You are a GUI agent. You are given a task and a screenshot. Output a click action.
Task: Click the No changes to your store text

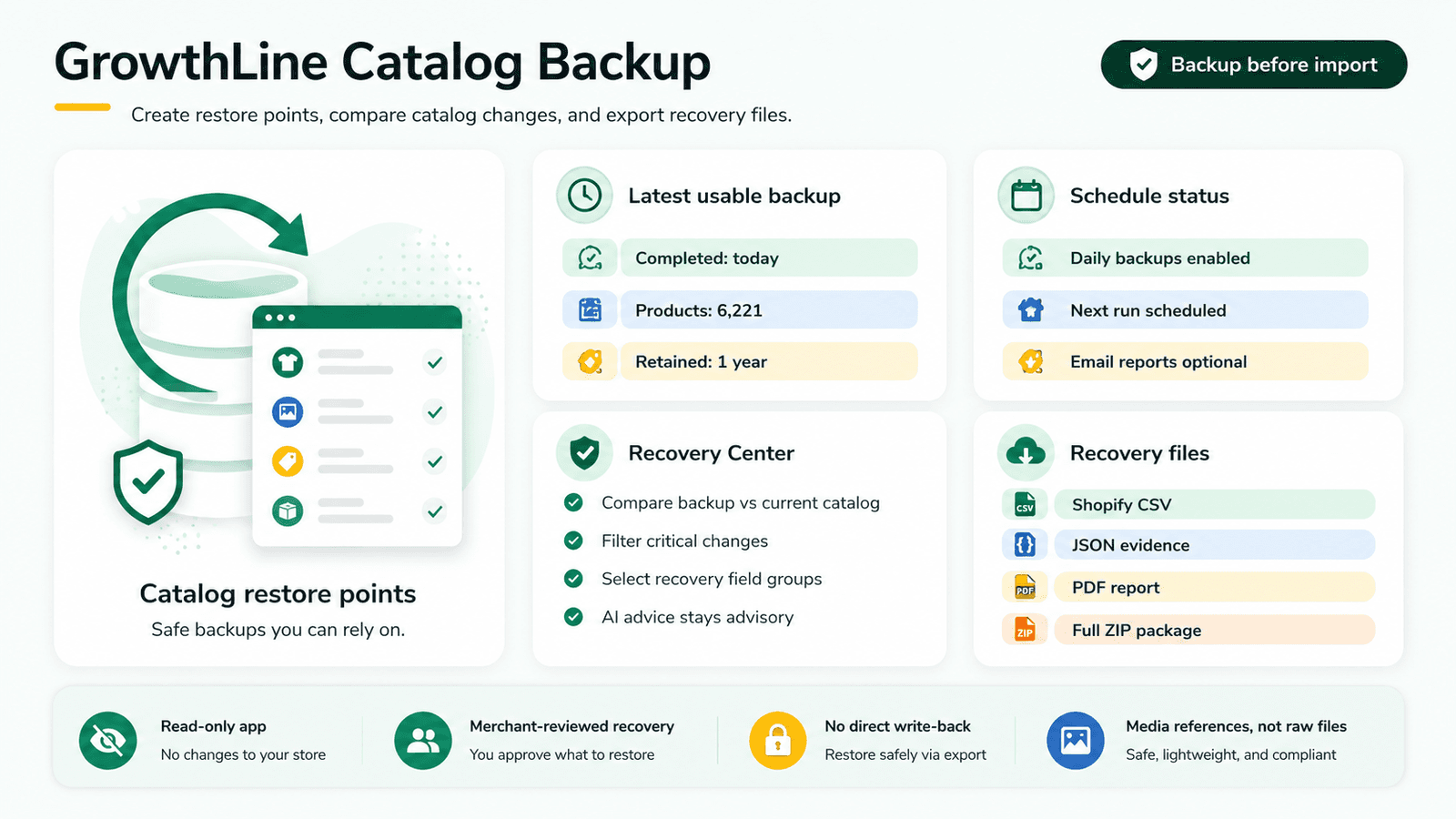pyautogui.click(x=243, y=754)
